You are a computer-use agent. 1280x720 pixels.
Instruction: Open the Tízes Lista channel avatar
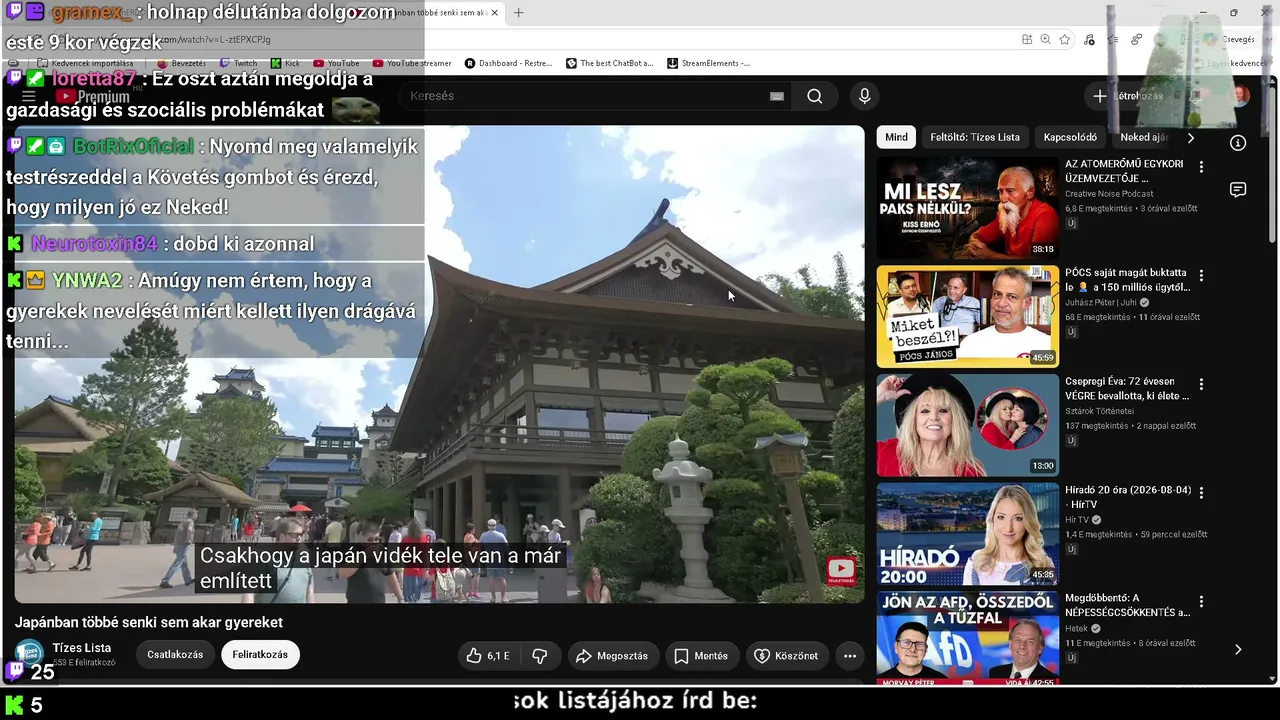point(29,654)
